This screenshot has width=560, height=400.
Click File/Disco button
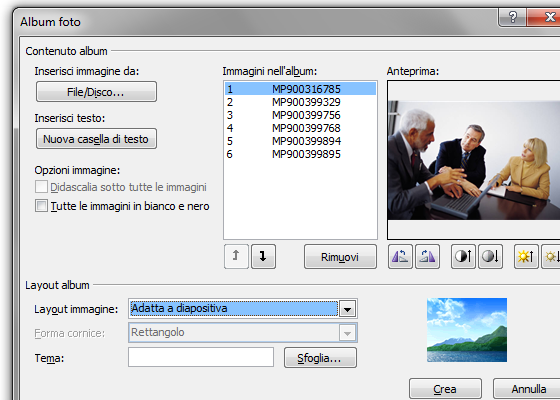click(96, 92)
